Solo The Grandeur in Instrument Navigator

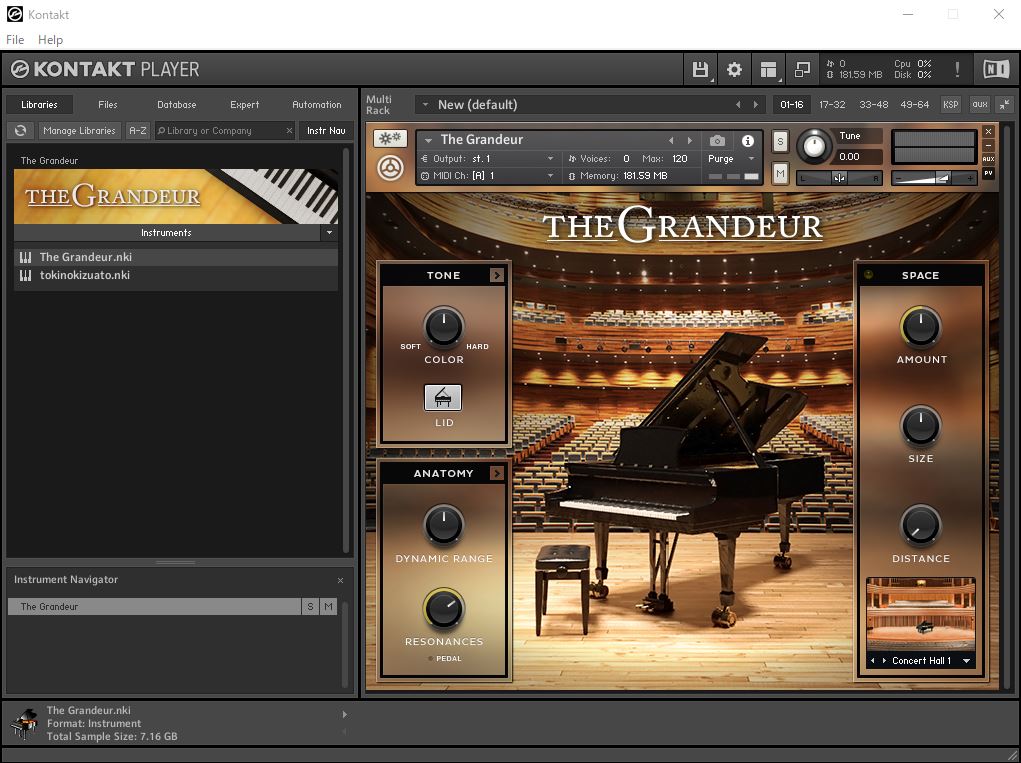click(x=310, y=607)
